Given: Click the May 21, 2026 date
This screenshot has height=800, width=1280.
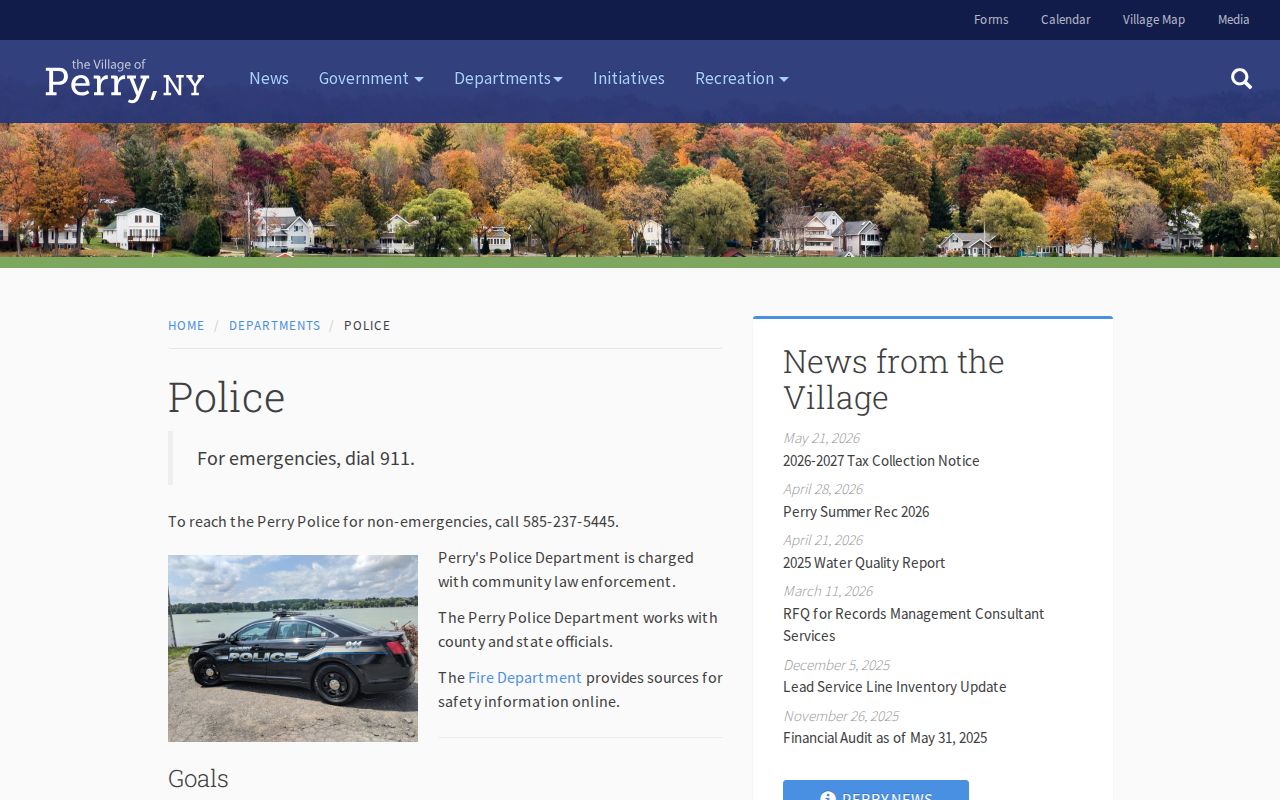Looking at the screenshot, I should tap(821, 438).
